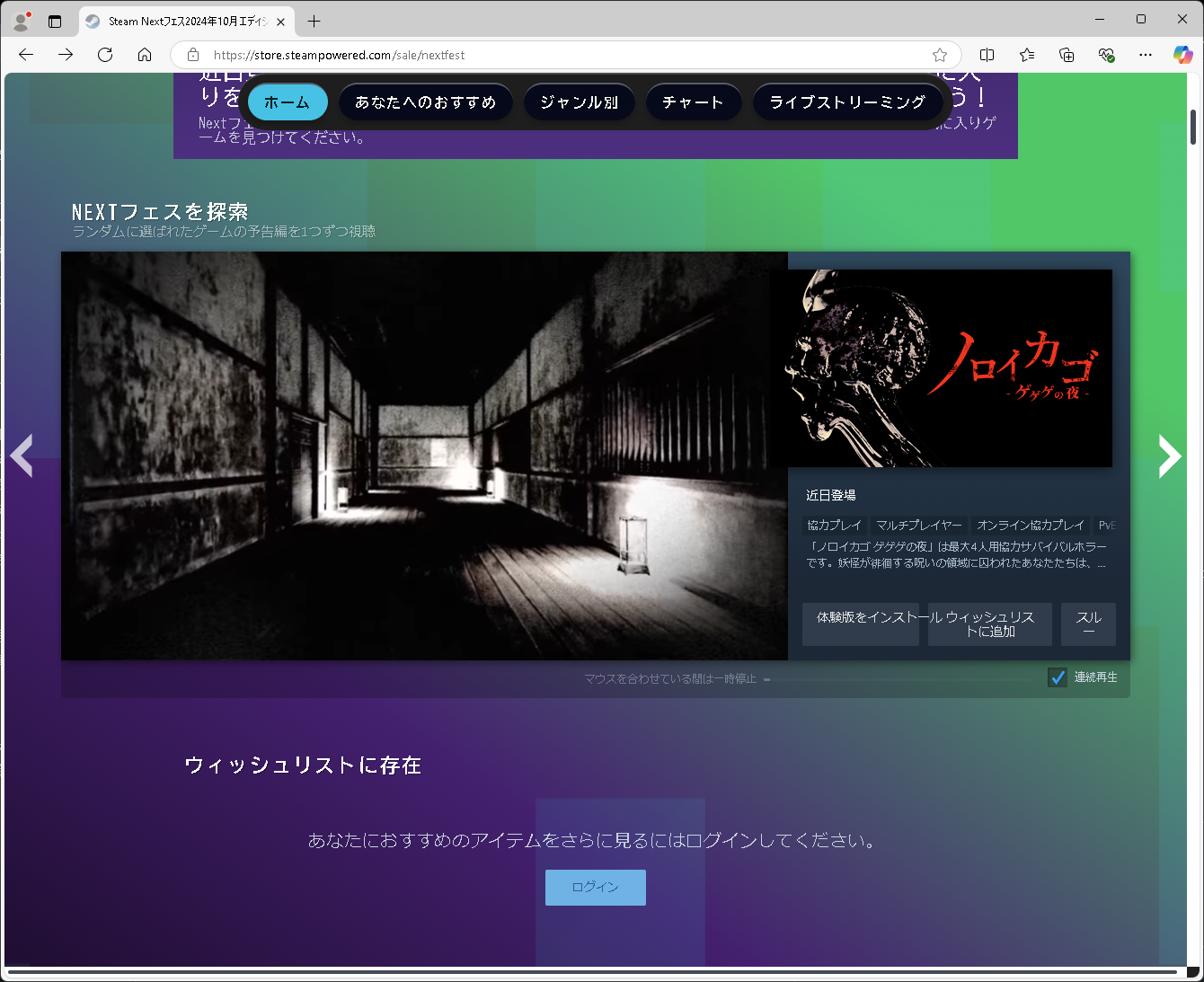Screen dimensions: 1204x982
Task: Open split screen view
Action: pyautogui.click(x=987, y=55)
